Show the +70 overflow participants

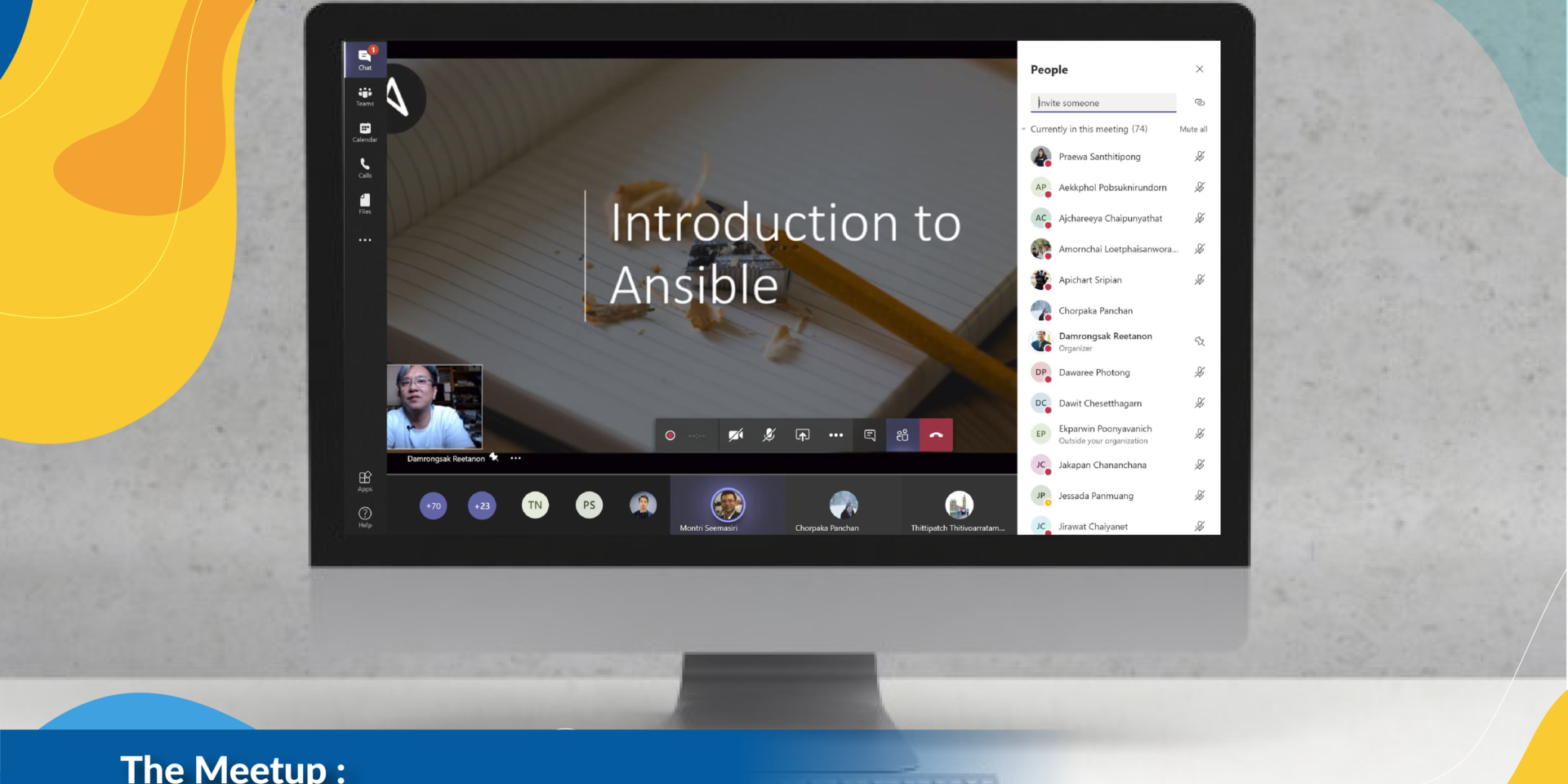(x=434, y=506)
